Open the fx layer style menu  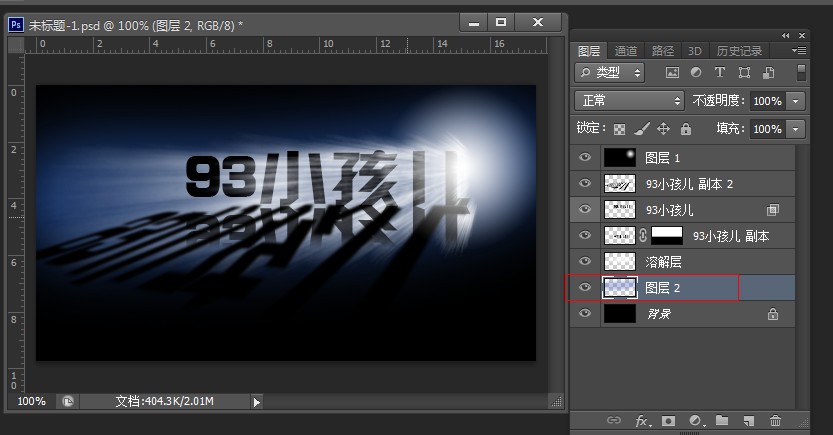[642, 421]
